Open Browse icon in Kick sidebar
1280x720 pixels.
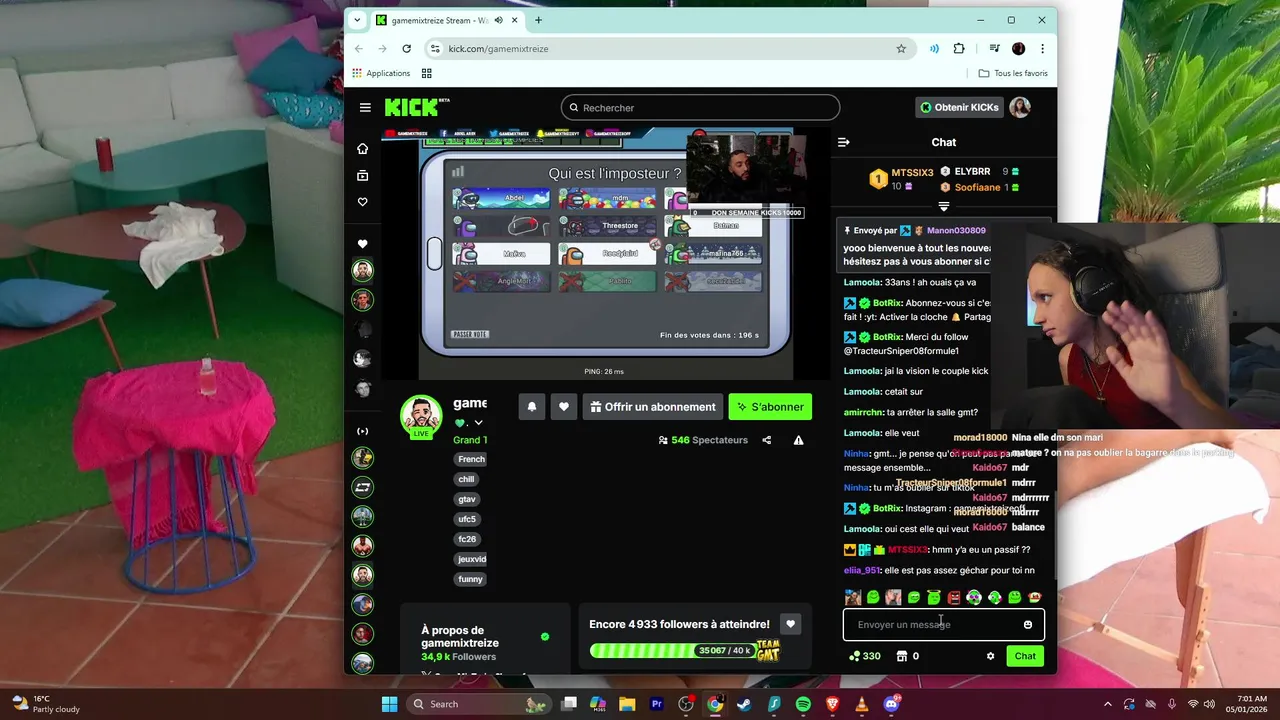click(362, 175)
